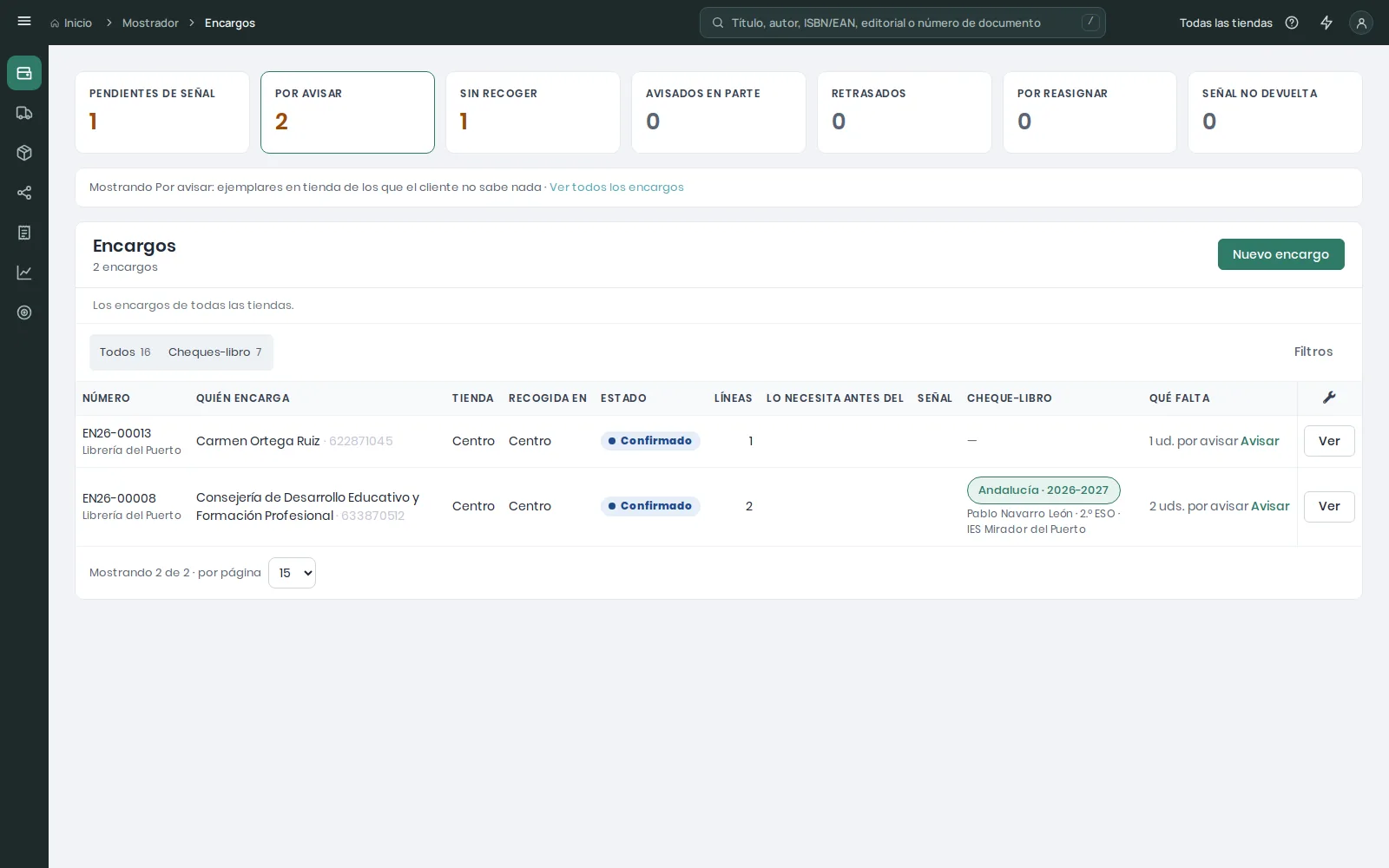Viewport: 1389px width, 868px height.
Task: Click the home icon beside Inicio
Action: coord(55,23)
